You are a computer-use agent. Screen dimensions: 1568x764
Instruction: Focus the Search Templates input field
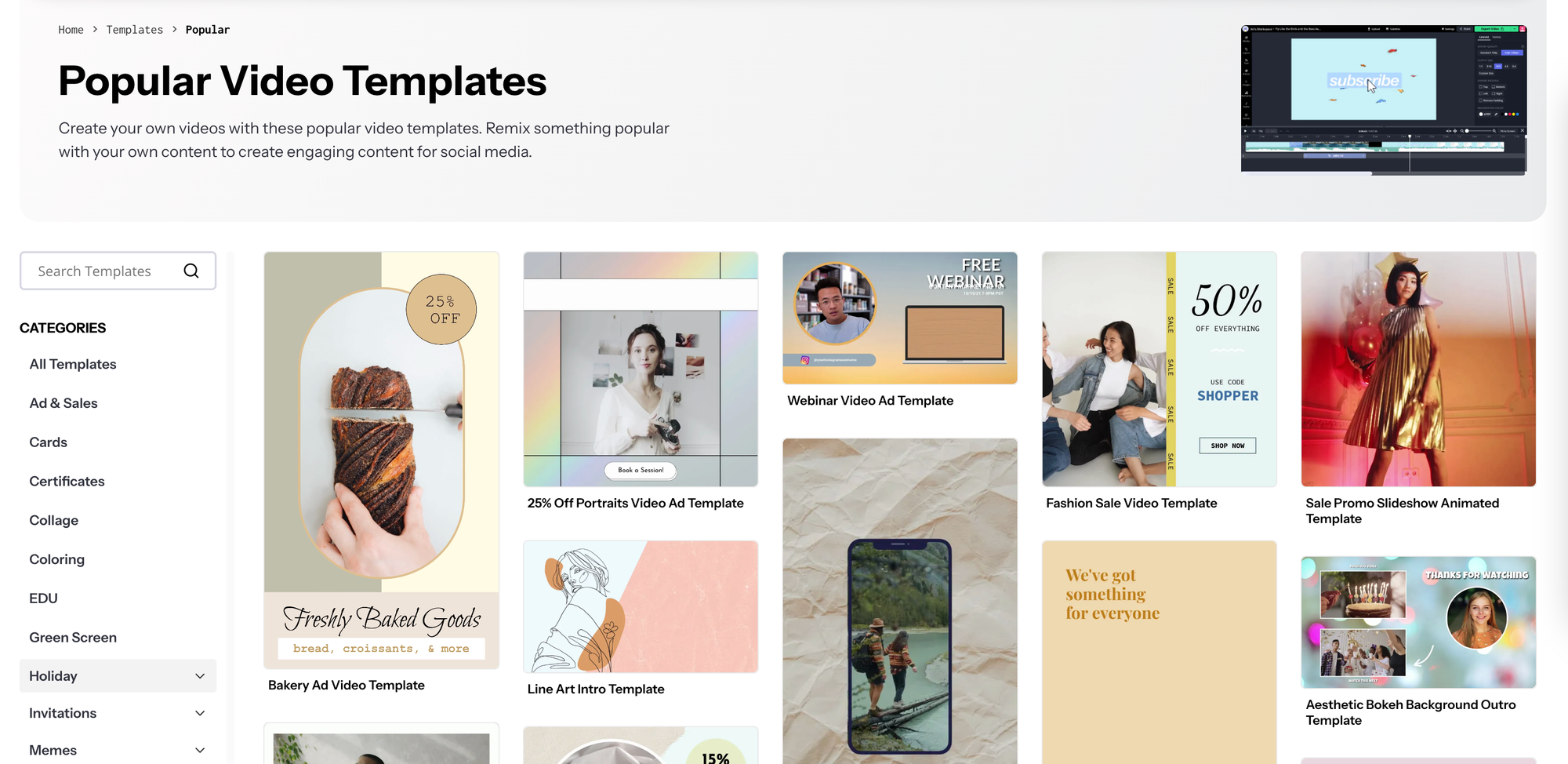(118, 271)
